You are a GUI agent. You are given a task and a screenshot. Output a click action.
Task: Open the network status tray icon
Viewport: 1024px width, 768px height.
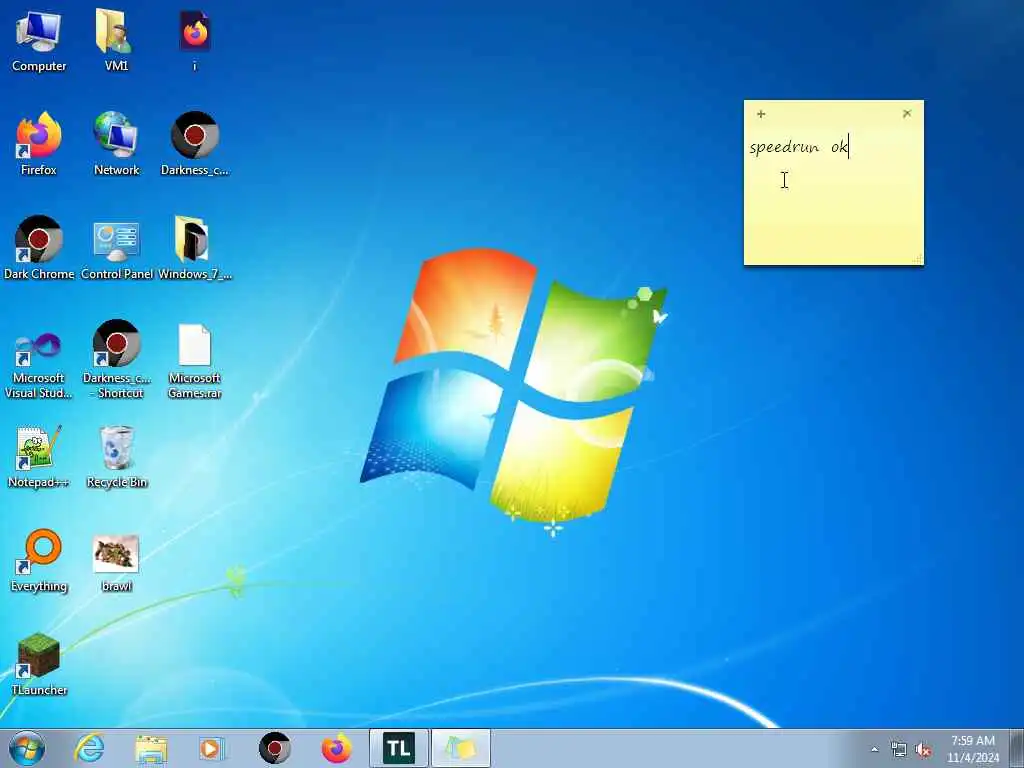[x=899, y=750]
